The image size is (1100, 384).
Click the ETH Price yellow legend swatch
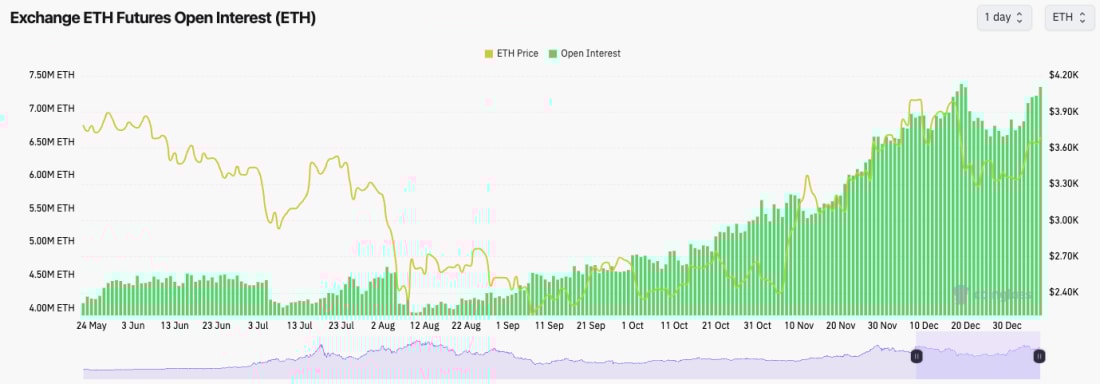489,54
